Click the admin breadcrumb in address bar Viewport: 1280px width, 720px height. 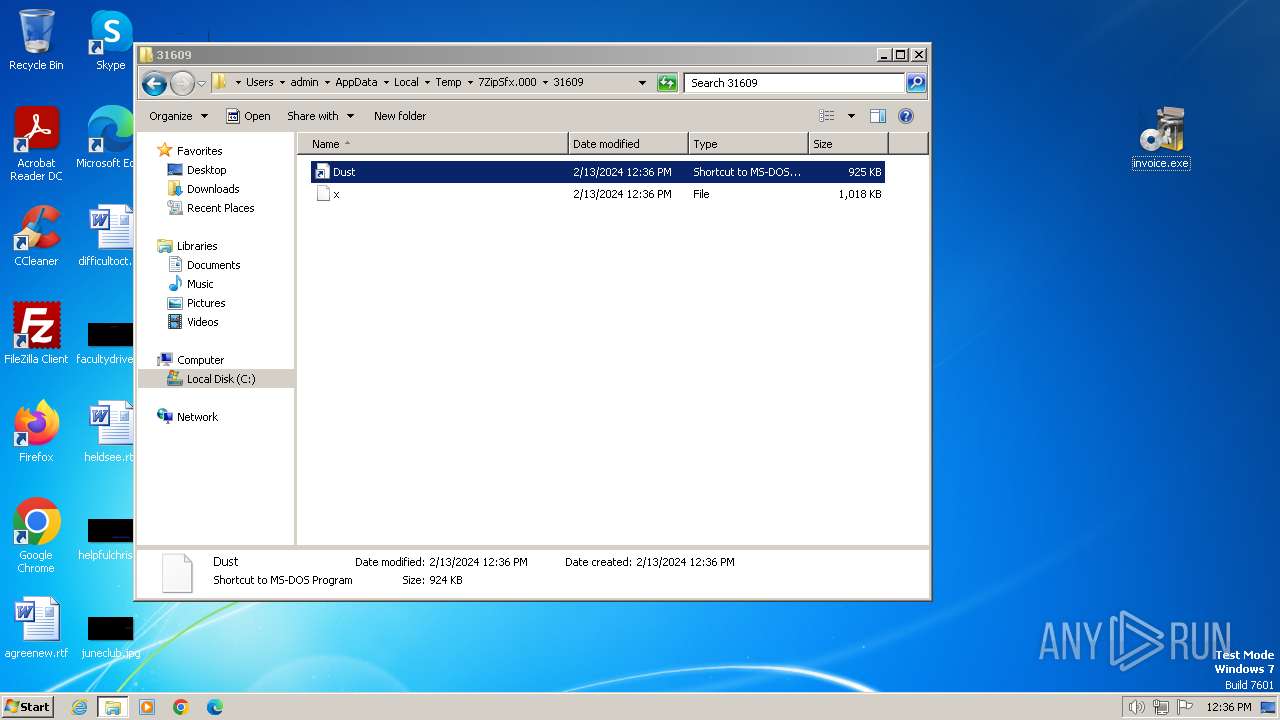tap(304, 83)
